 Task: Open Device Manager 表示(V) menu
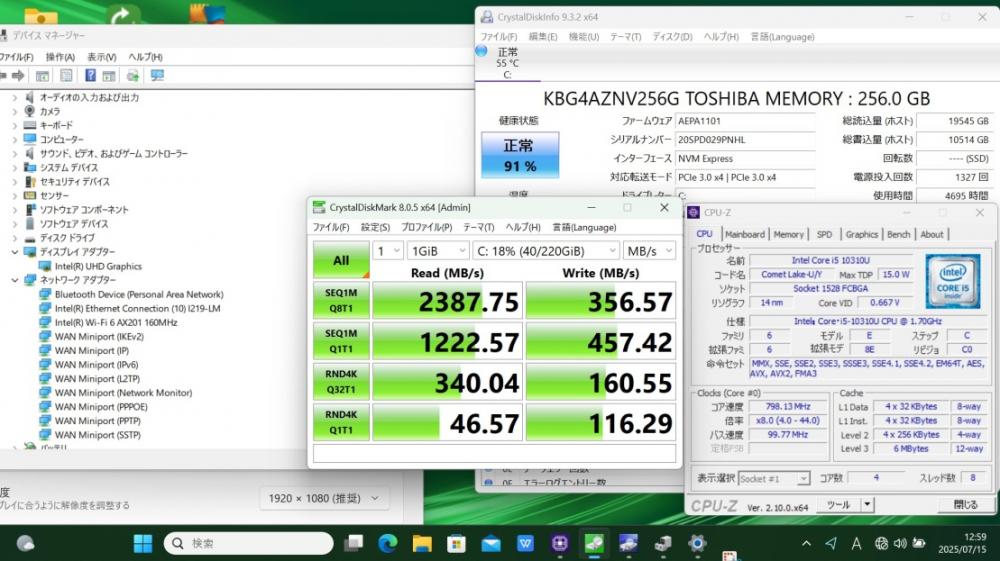coord(101,57)
